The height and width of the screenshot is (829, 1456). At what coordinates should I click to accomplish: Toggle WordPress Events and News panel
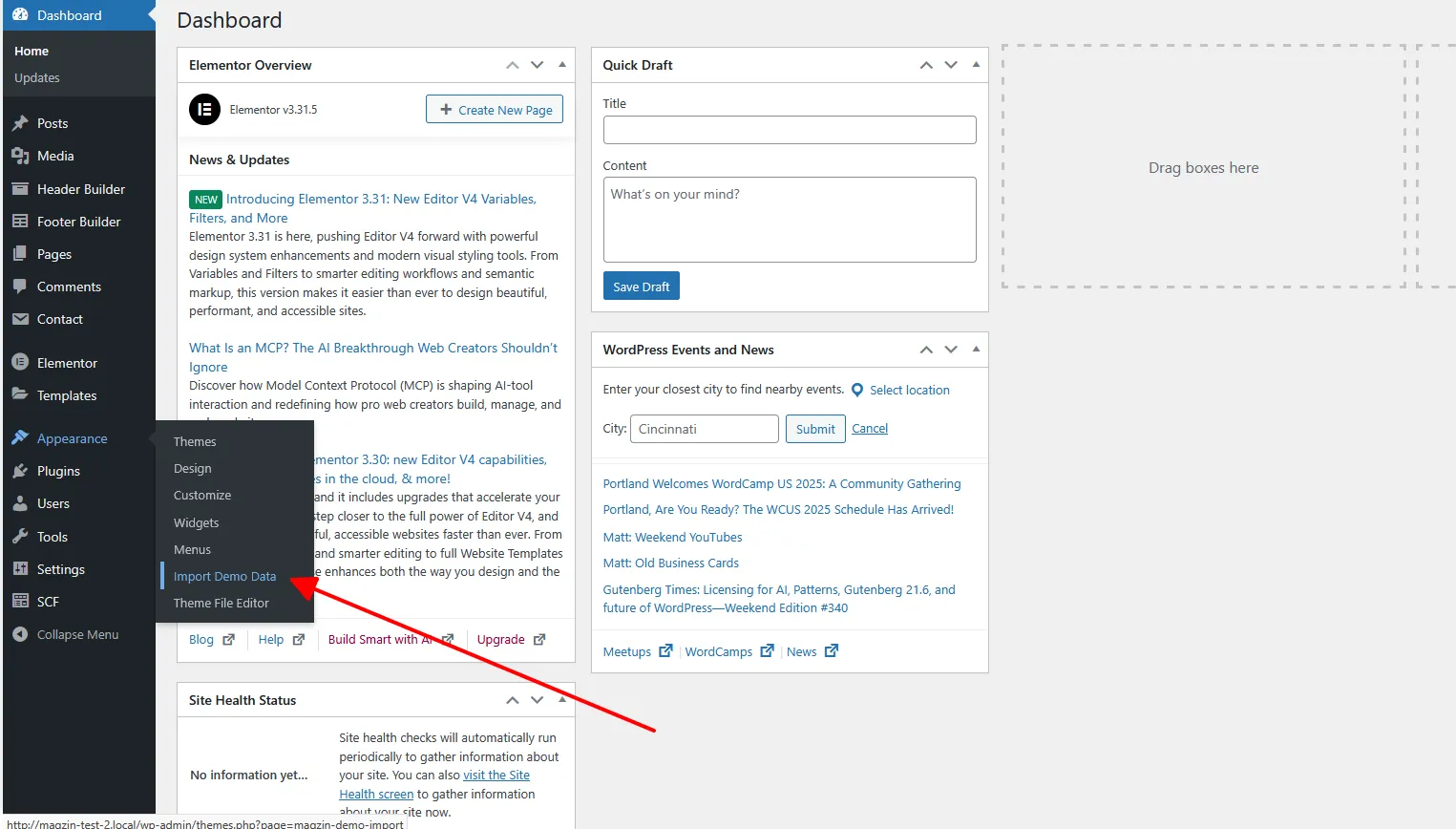click(x=976, y=350)
